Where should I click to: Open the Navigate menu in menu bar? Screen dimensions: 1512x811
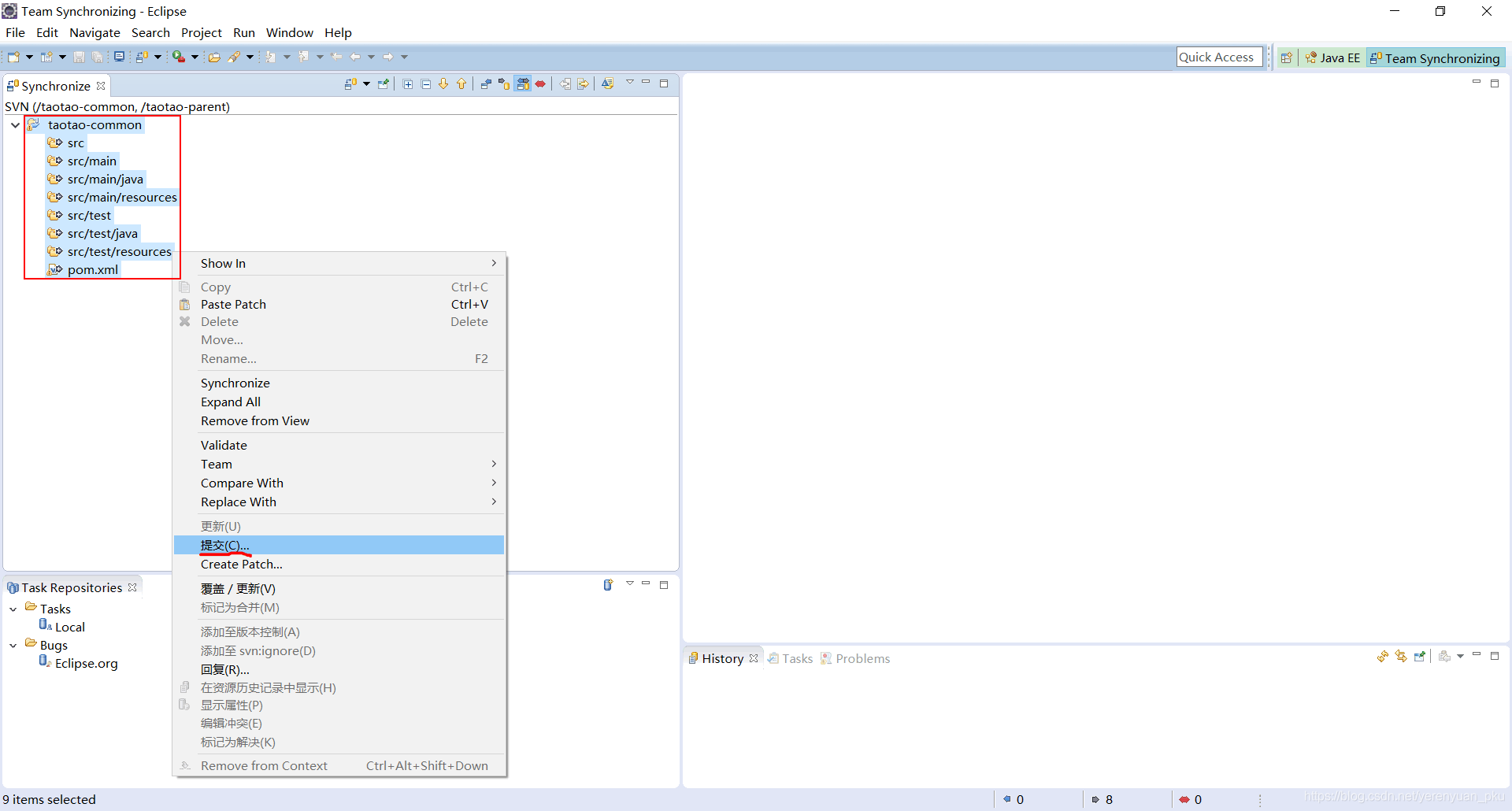[x=94, y=33]
